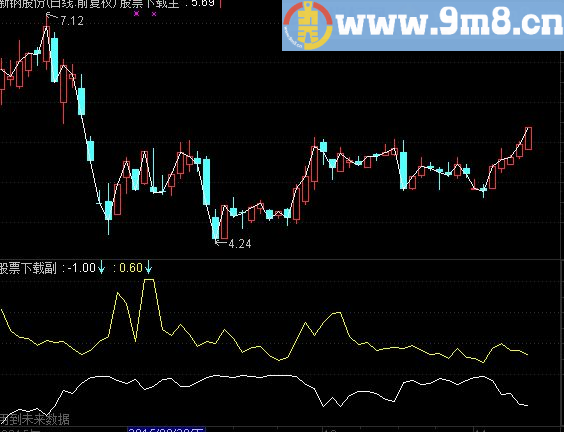Image resolution: width=564 pixels, height=432 pixels.
Task: Click the second magenta x marker at top
Action: click(x=154, y=14)
